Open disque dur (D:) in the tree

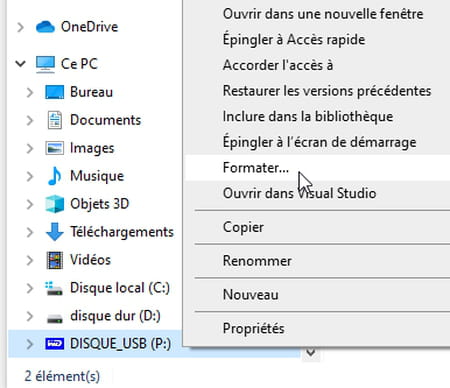point(115,316)
